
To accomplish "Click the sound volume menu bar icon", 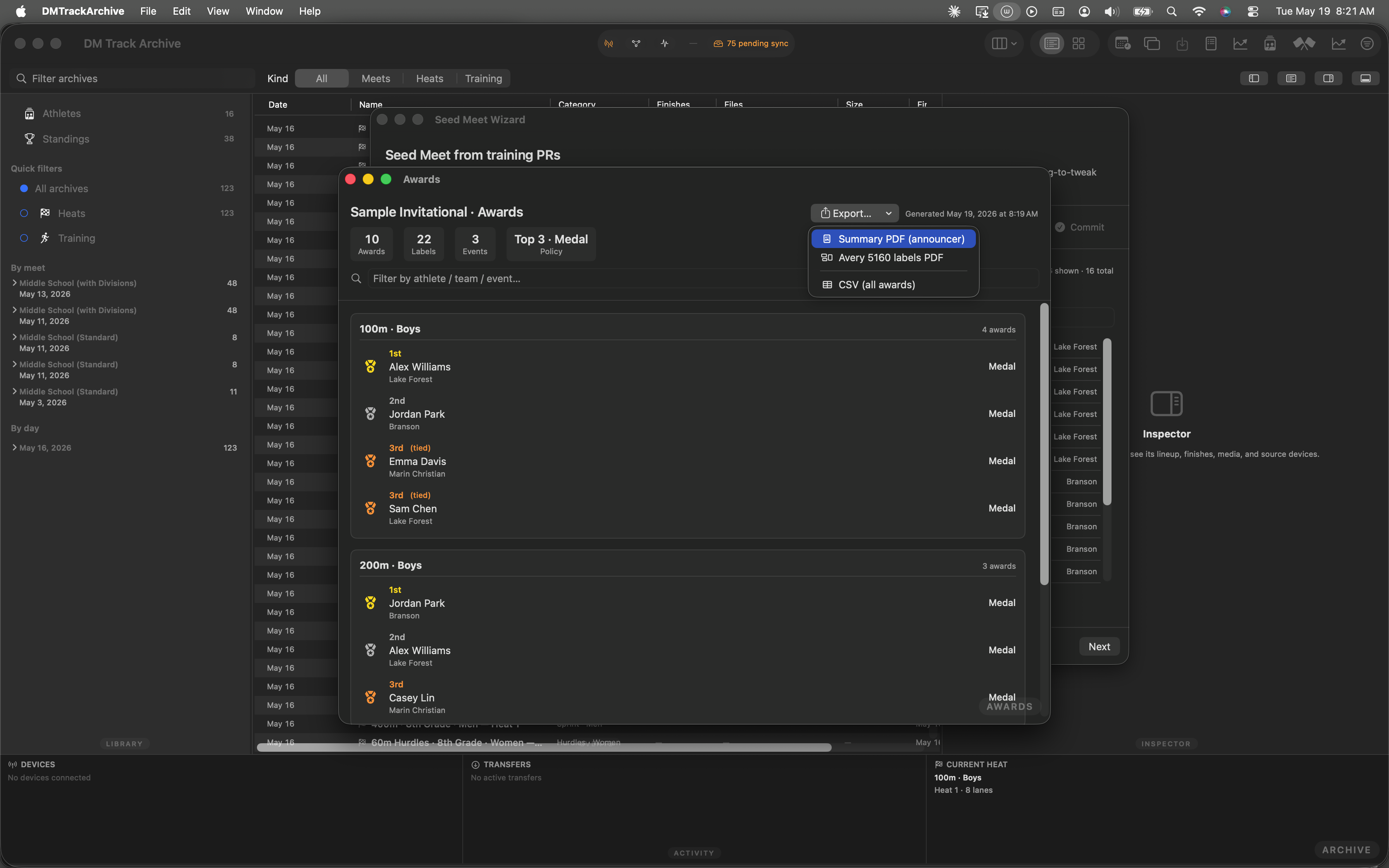I will click(1112, 12).
